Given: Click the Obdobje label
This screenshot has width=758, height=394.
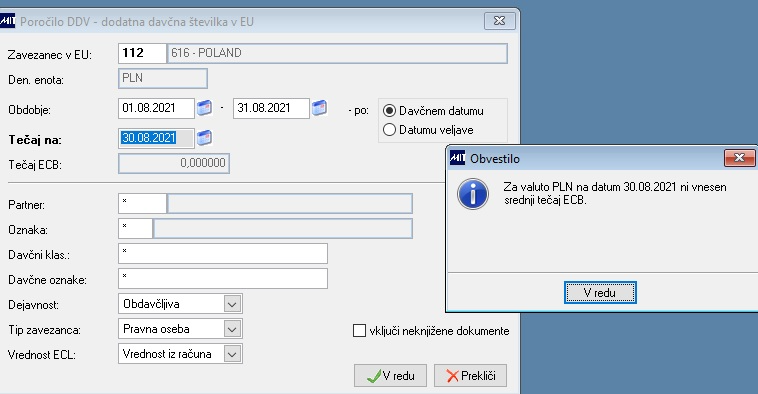Looking at the screenshot, I should click(29, 110).
